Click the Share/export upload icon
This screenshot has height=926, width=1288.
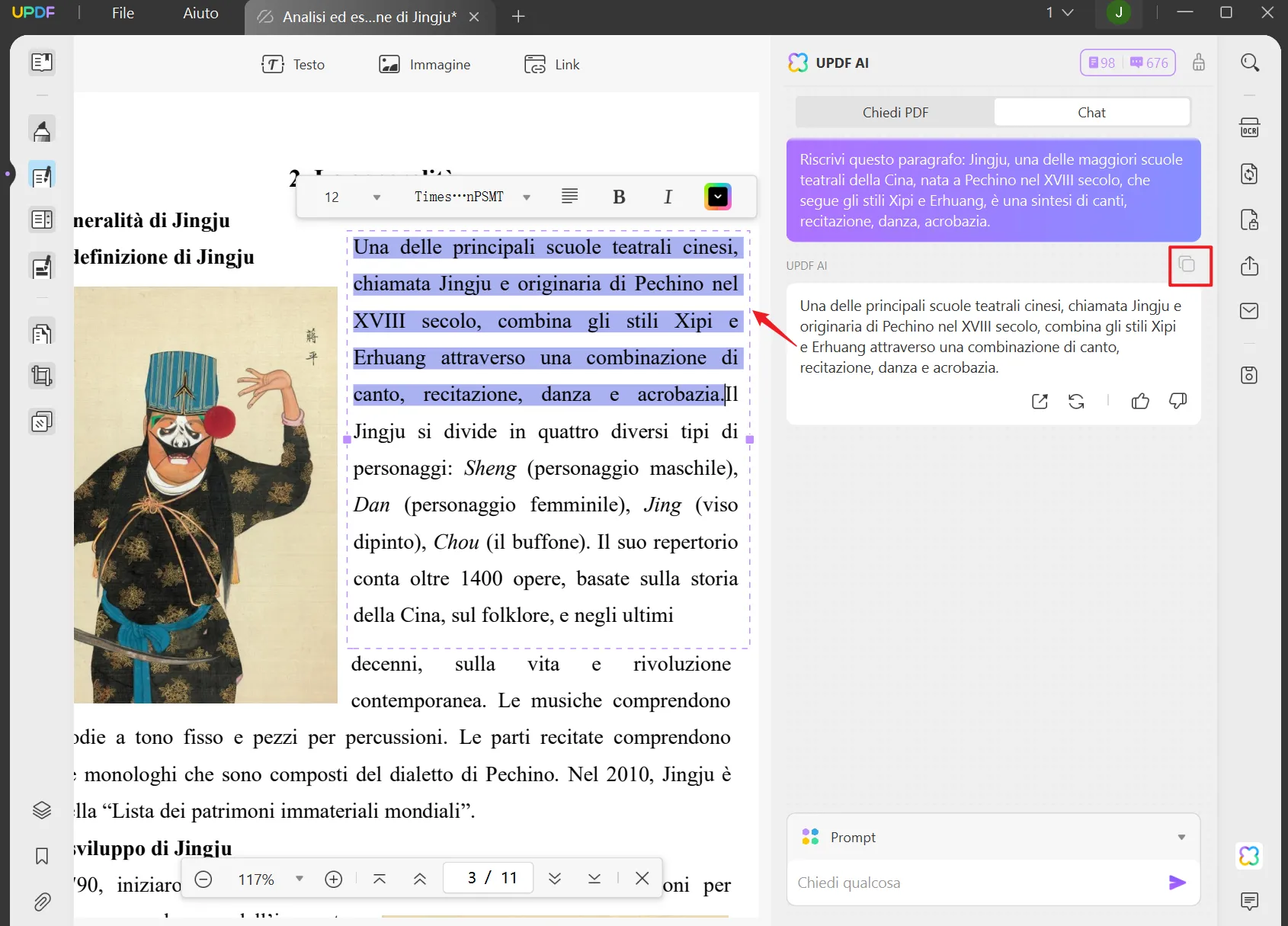1250,265
